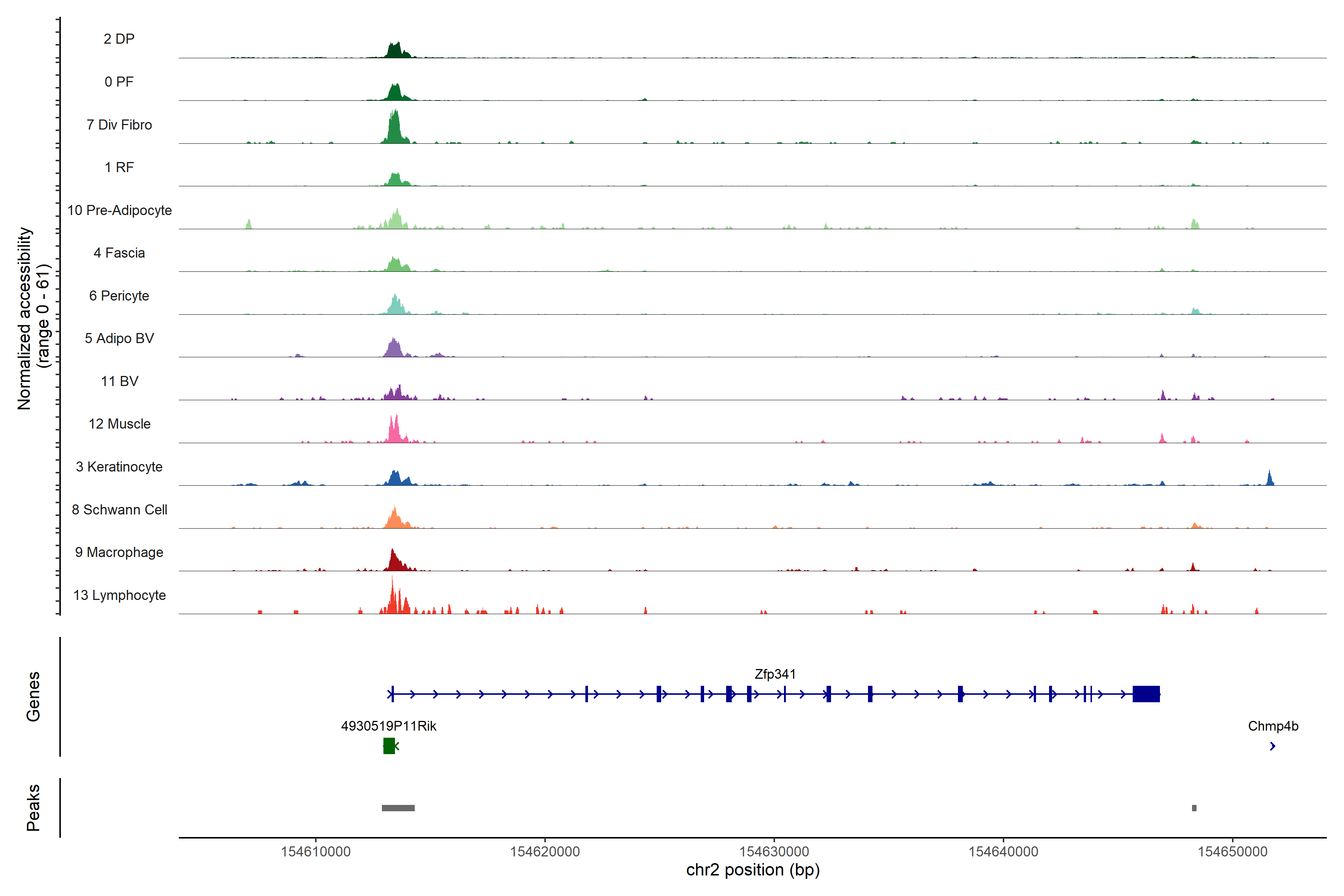Image resolution: width=1344 pixels, height=896 pixels.
Task: Click the 10 Pre-Adipocyte track label
Action: [x=119, y=210]
